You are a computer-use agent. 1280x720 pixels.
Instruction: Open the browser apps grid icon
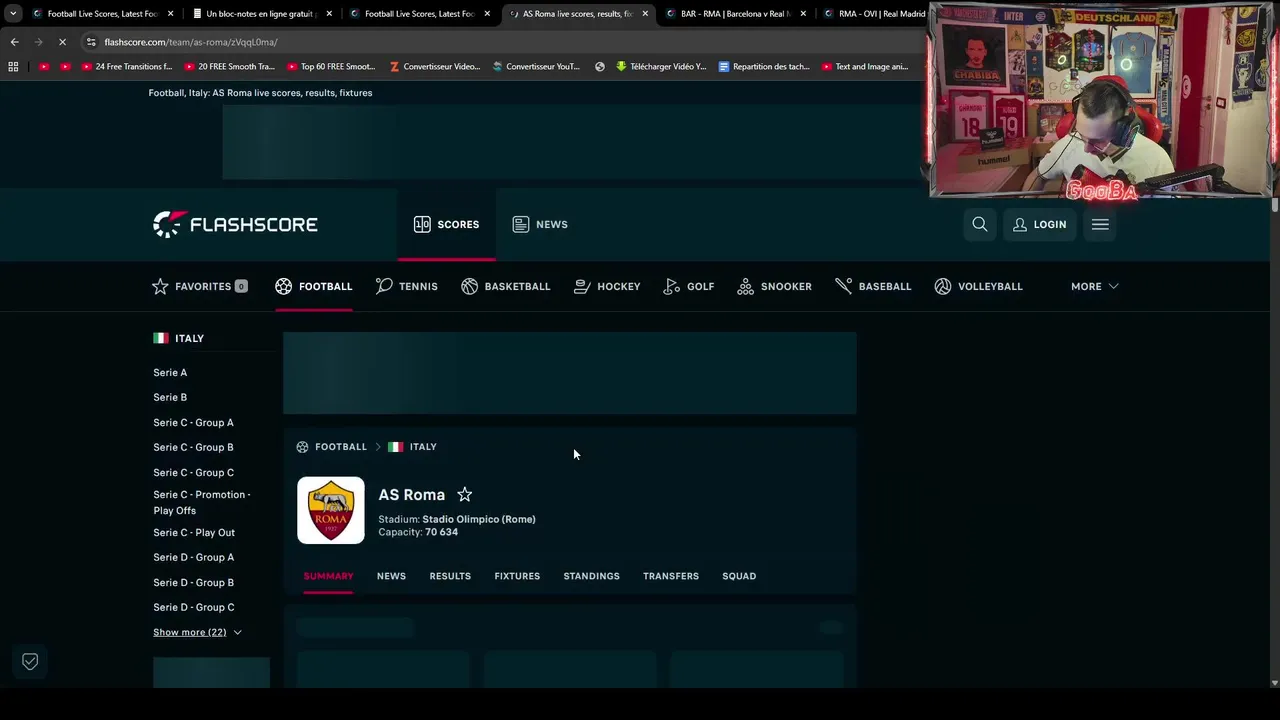(x=13, y=67)
